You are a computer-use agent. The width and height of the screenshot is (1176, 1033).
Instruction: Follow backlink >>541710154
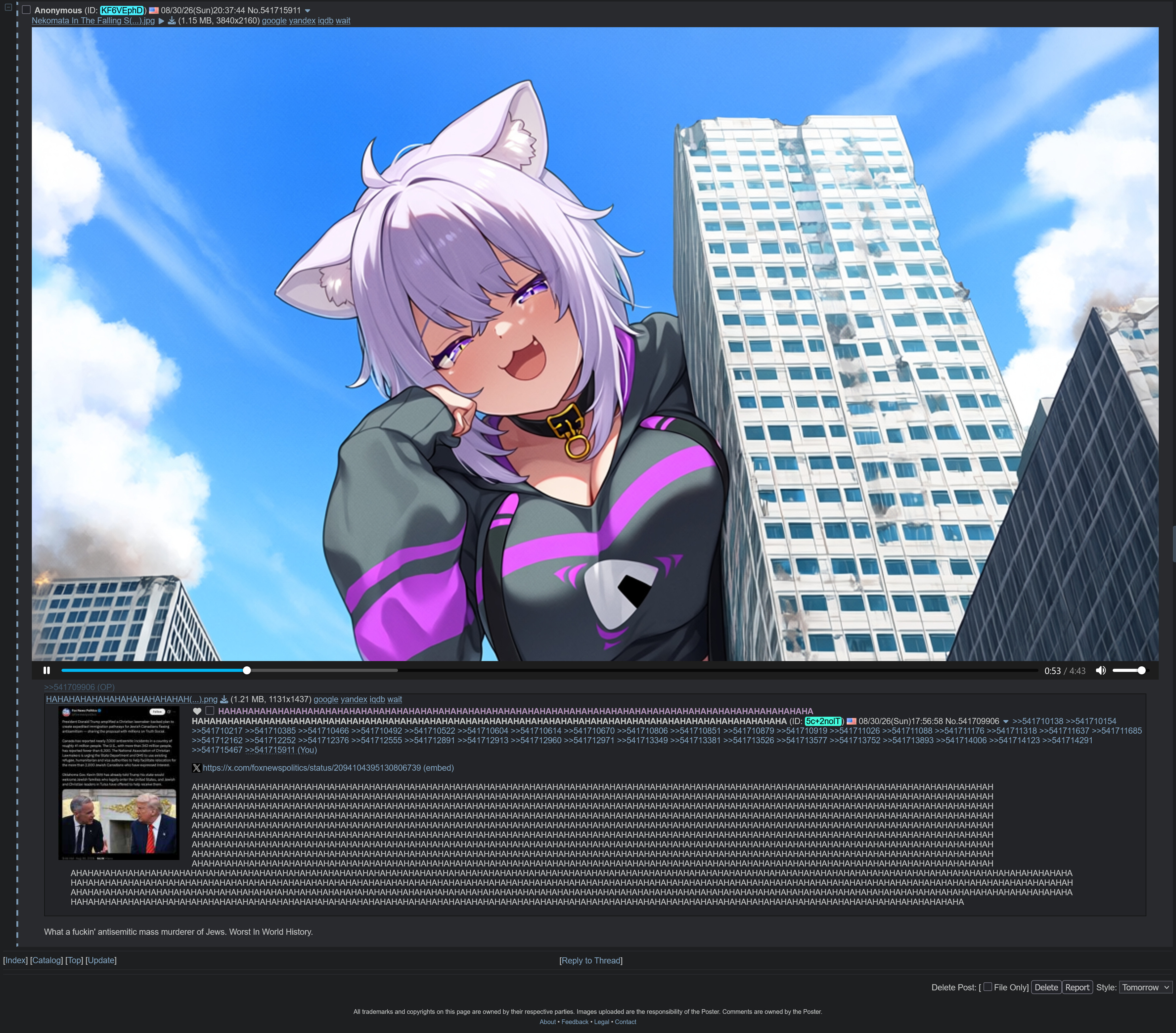click(x=1091, y=721)
